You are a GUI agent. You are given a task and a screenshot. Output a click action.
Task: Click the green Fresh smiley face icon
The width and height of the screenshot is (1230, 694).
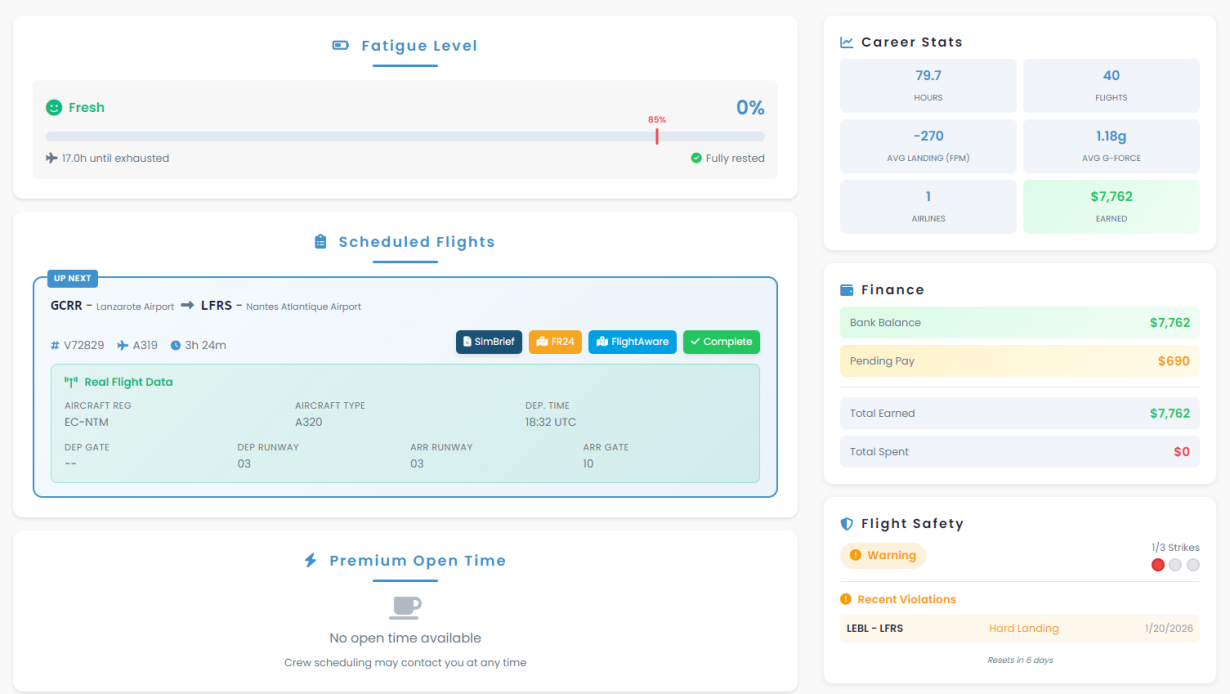54,108
